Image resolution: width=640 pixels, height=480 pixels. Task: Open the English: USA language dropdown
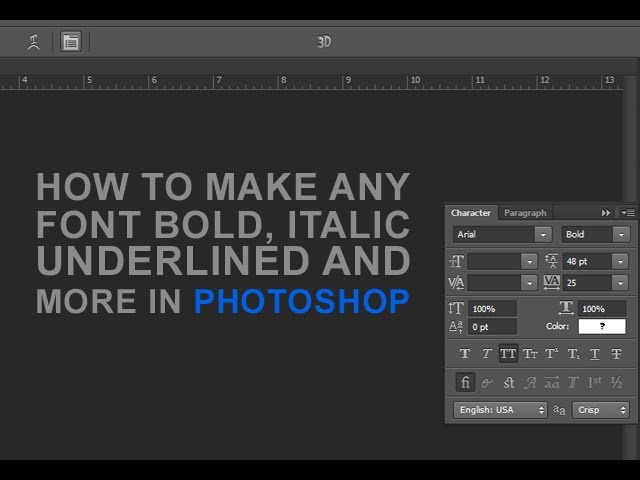point(500,410)
